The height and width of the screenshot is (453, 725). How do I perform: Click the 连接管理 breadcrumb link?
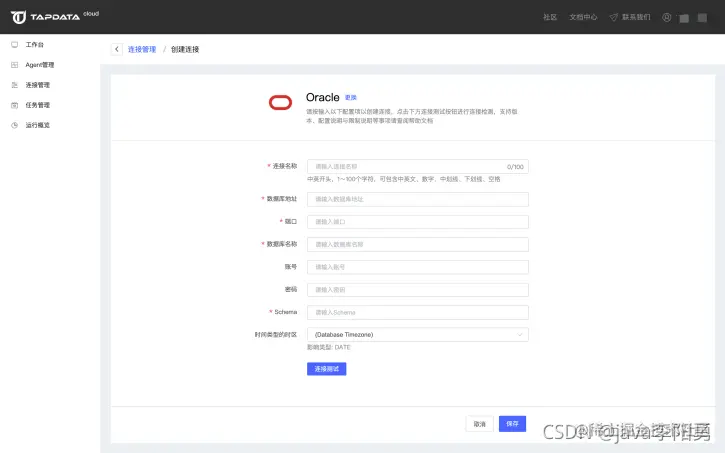tap(142, 49)
